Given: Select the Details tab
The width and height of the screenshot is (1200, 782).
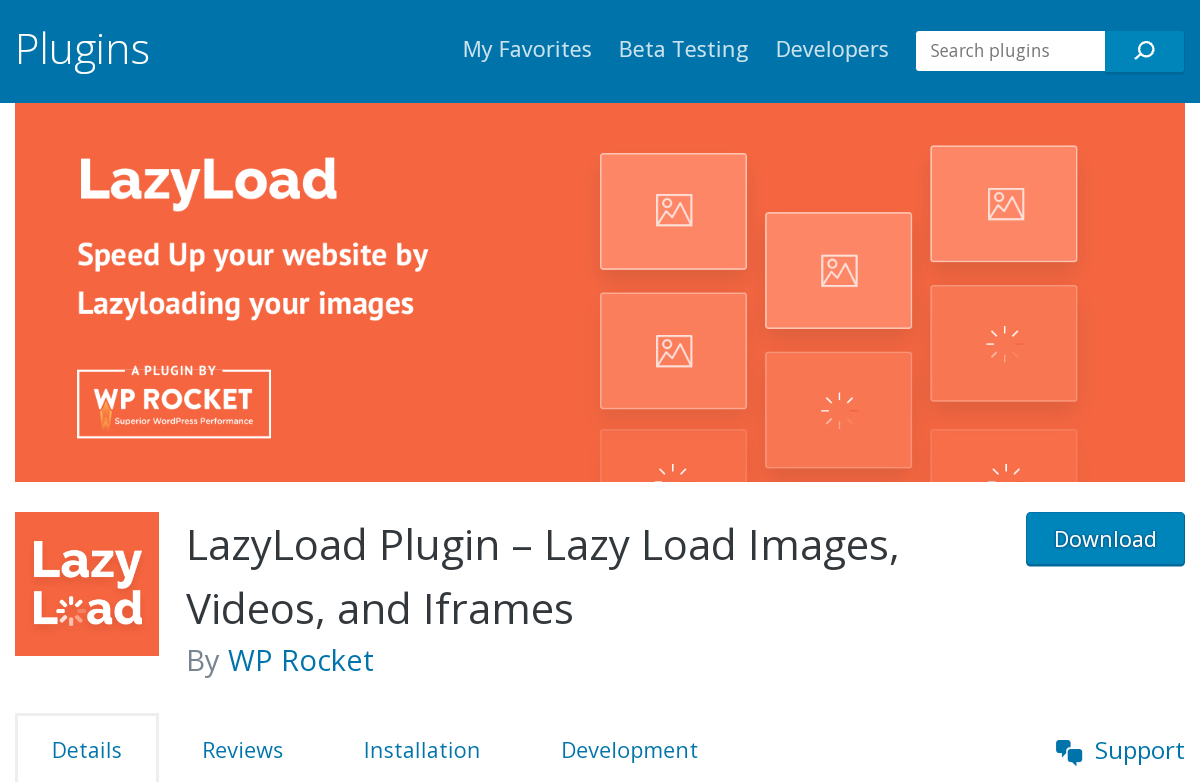Looking at the screenshot, I should (x=87, y=749).
